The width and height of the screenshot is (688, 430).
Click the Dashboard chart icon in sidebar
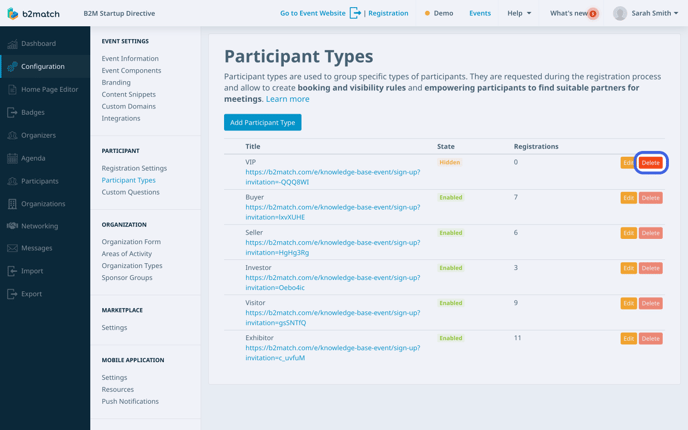(12, 43)
